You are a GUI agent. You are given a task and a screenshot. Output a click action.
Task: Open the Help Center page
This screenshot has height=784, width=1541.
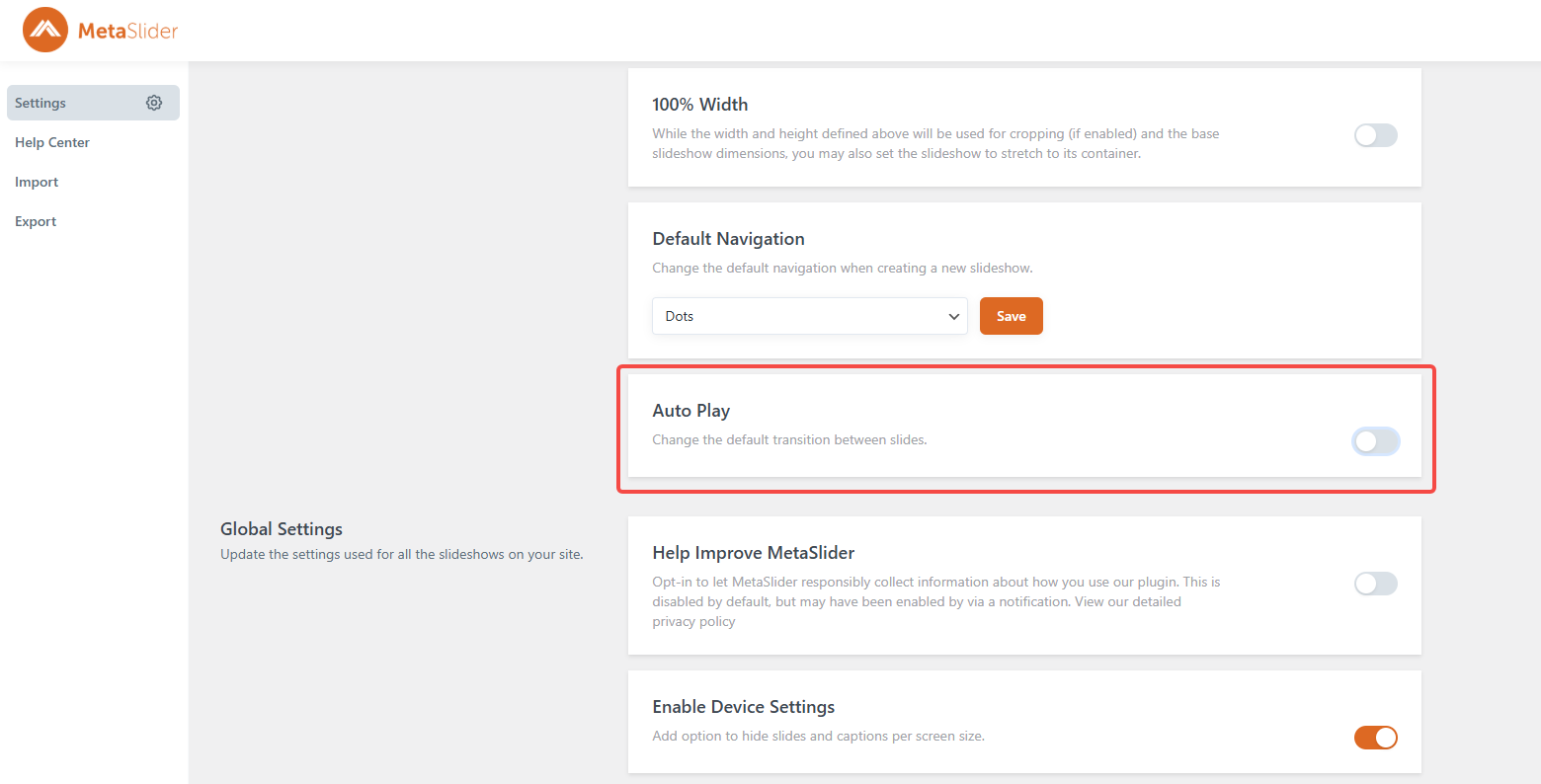click(x=52, y=142)
